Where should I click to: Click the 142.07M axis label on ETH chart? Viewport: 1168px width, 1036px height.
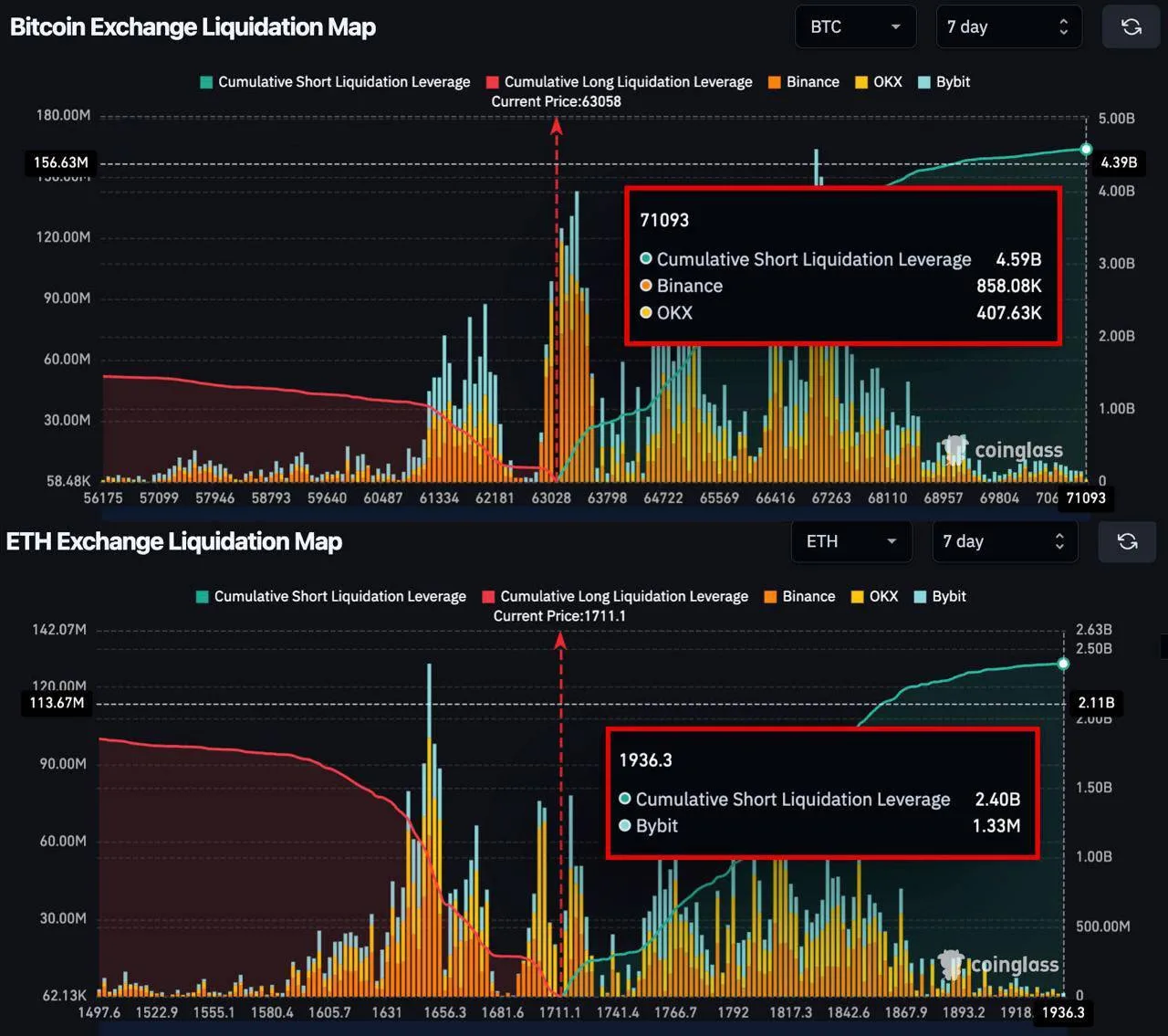59,630
